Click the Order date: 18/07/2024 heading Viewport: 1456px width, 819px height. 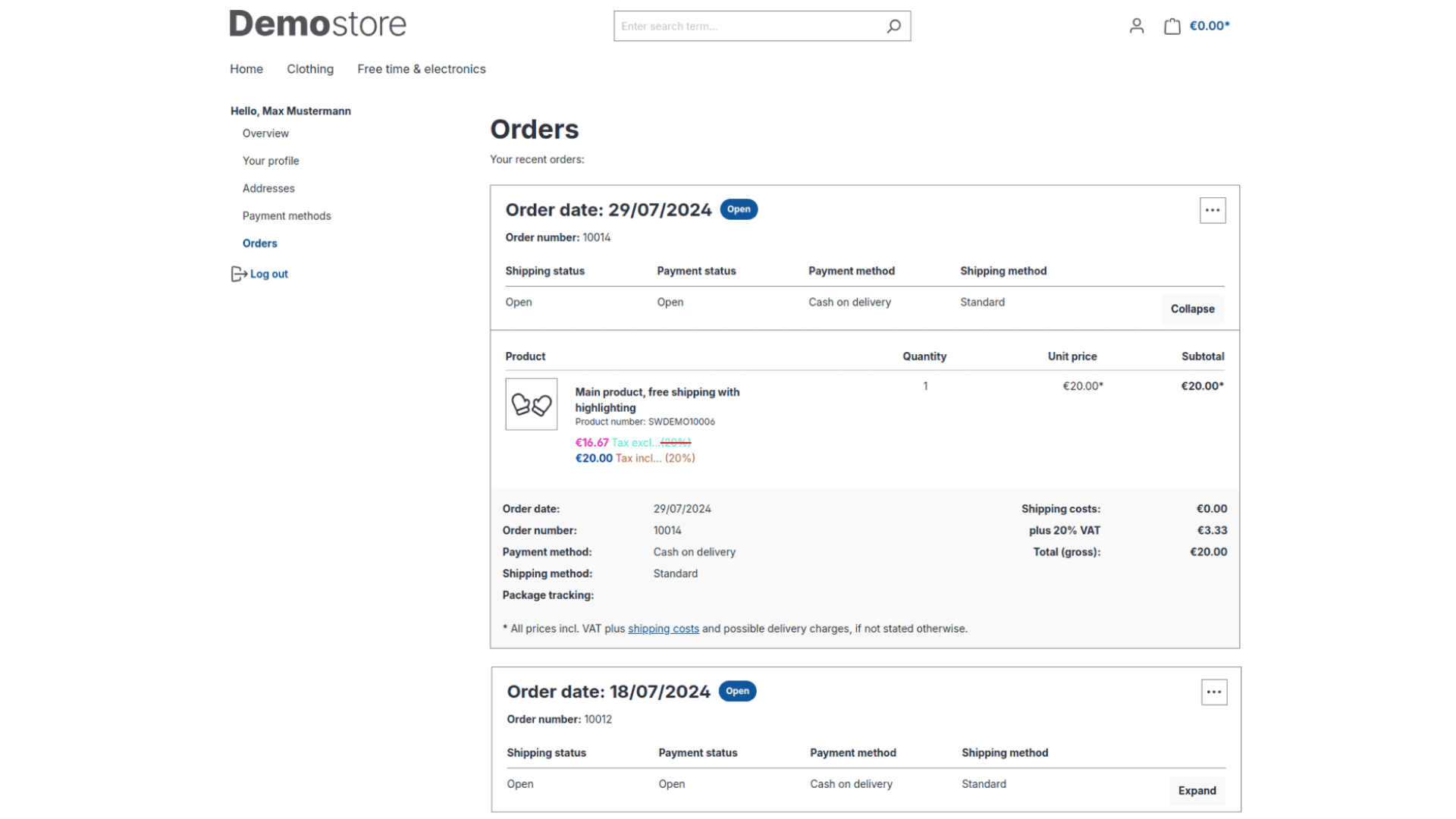[x=608, y=692]
